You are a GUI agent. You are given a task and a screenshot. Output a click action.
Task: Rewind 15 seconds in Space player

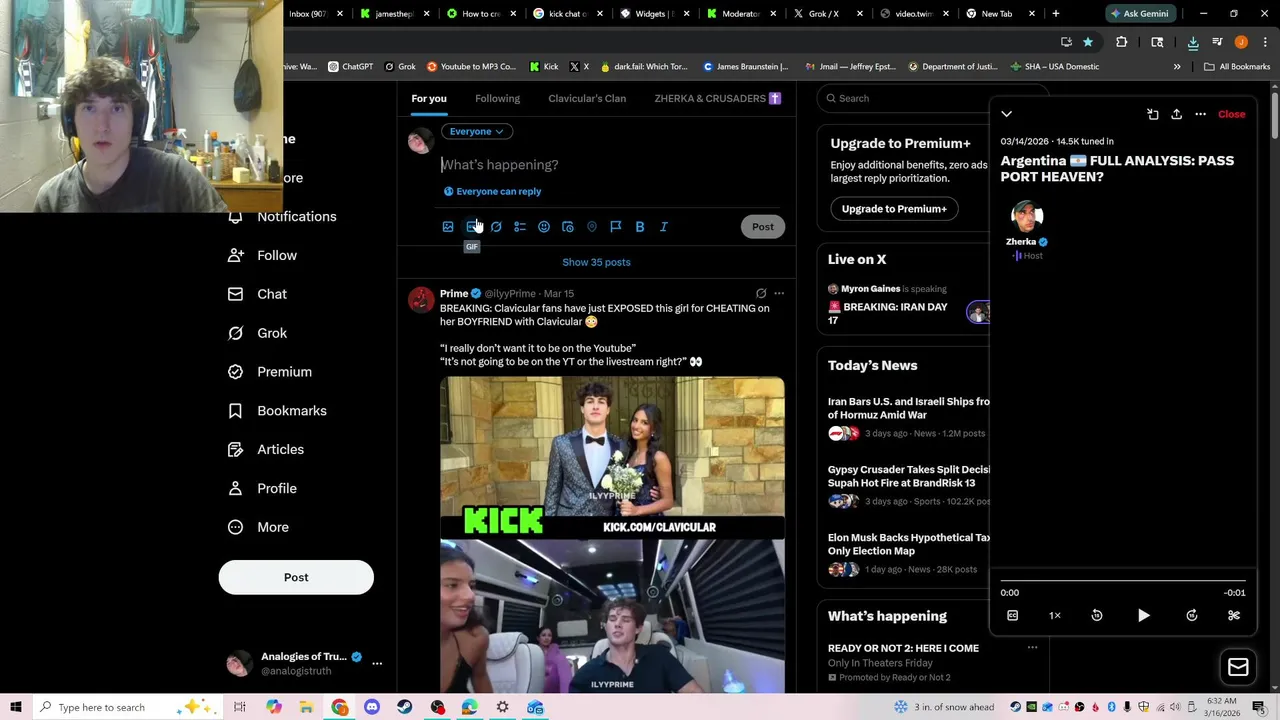[1097, 616]
